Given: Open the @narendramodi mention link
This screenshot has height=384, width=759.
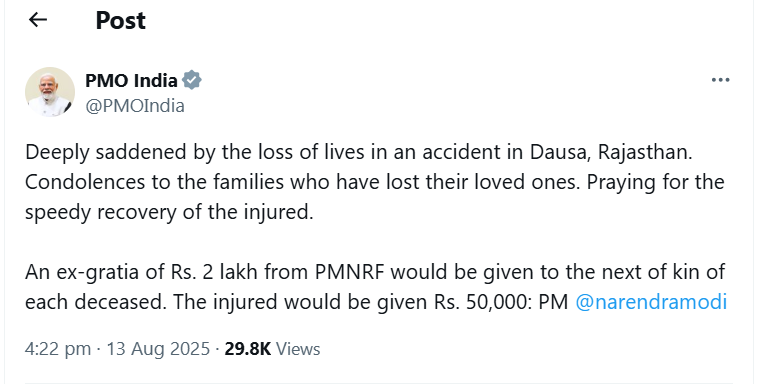Looking at the screenshot, I should coord(651,302).
